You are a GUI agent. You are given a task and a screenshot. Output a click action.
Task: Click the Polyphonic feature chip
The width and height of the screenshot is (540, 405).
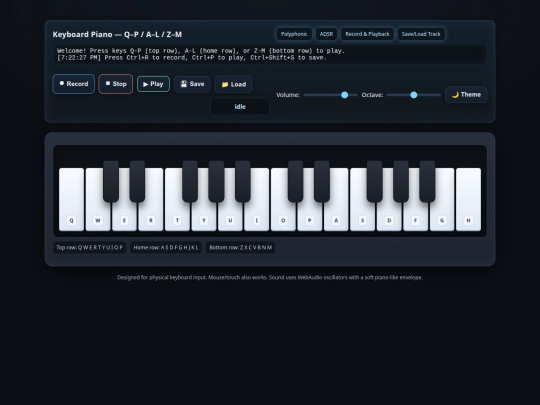point(294,34)
